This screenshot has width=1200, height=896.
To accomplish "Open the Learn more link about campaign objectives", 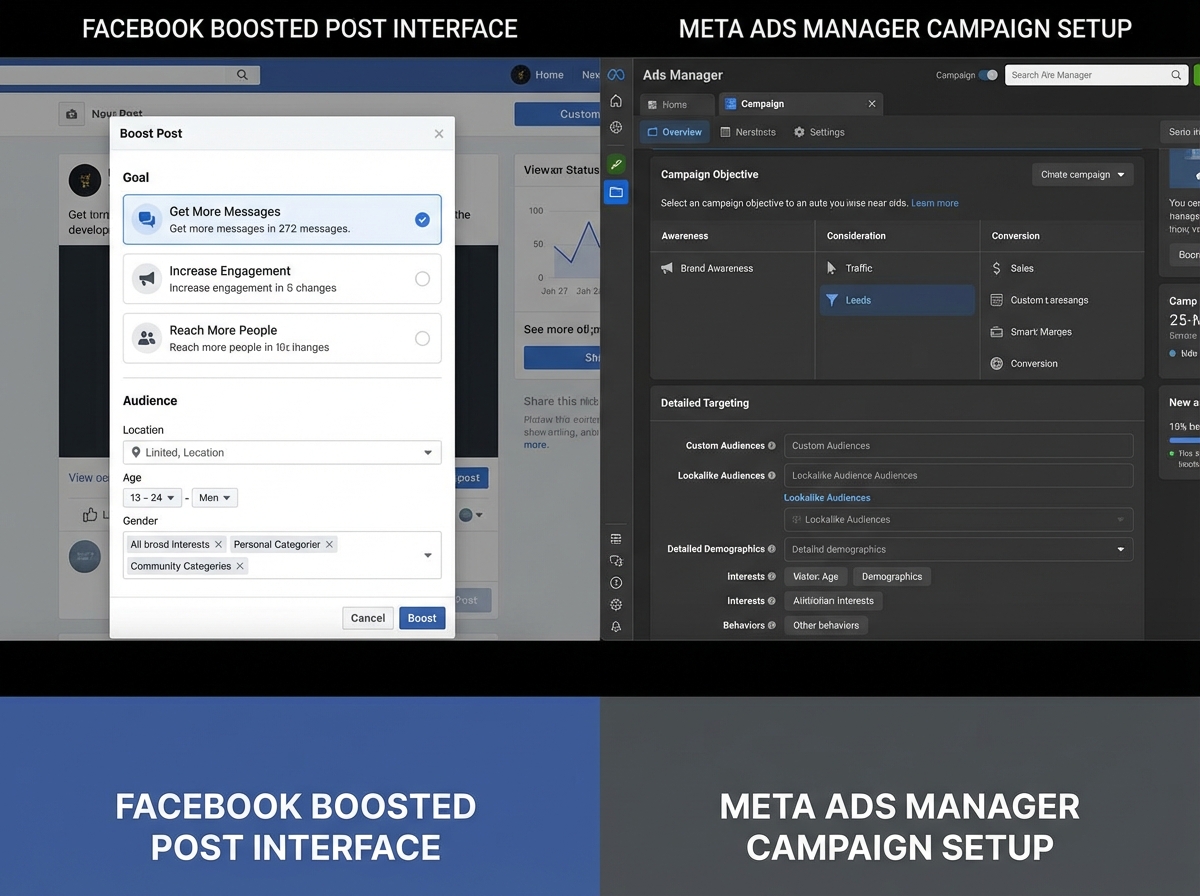I will coord(935,202).
